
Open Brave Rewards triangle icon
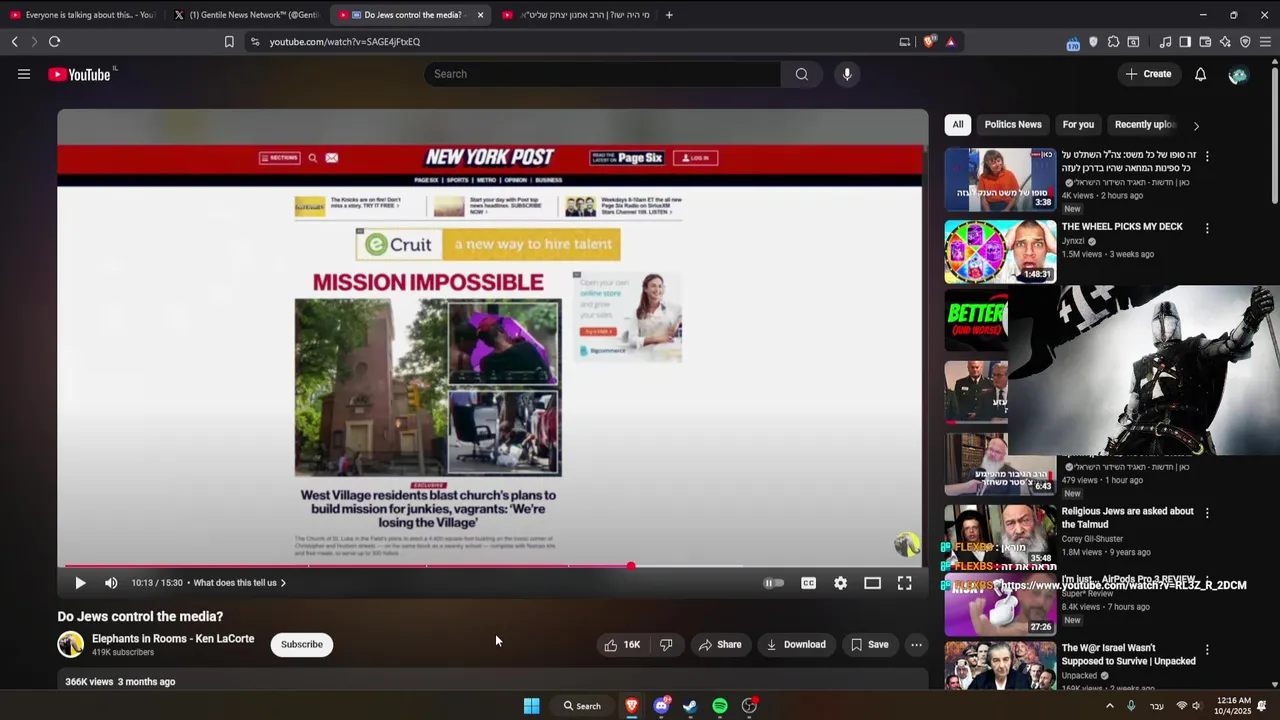click(x=950, y=42)
